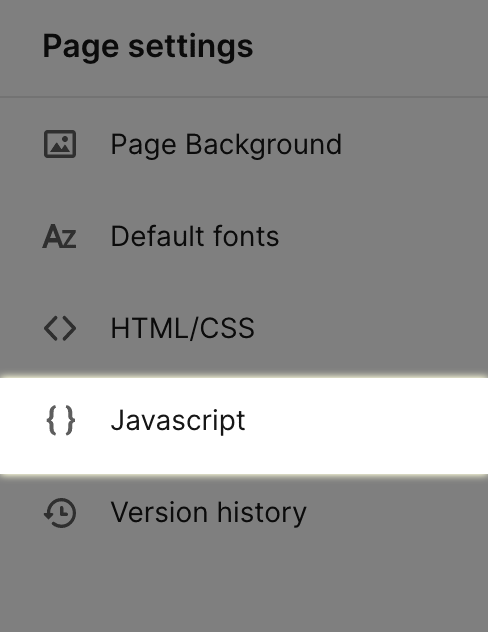The width and height of the screenshot is (488, 632).
Task: Open Page Background settings
Action: coord(244,144)
